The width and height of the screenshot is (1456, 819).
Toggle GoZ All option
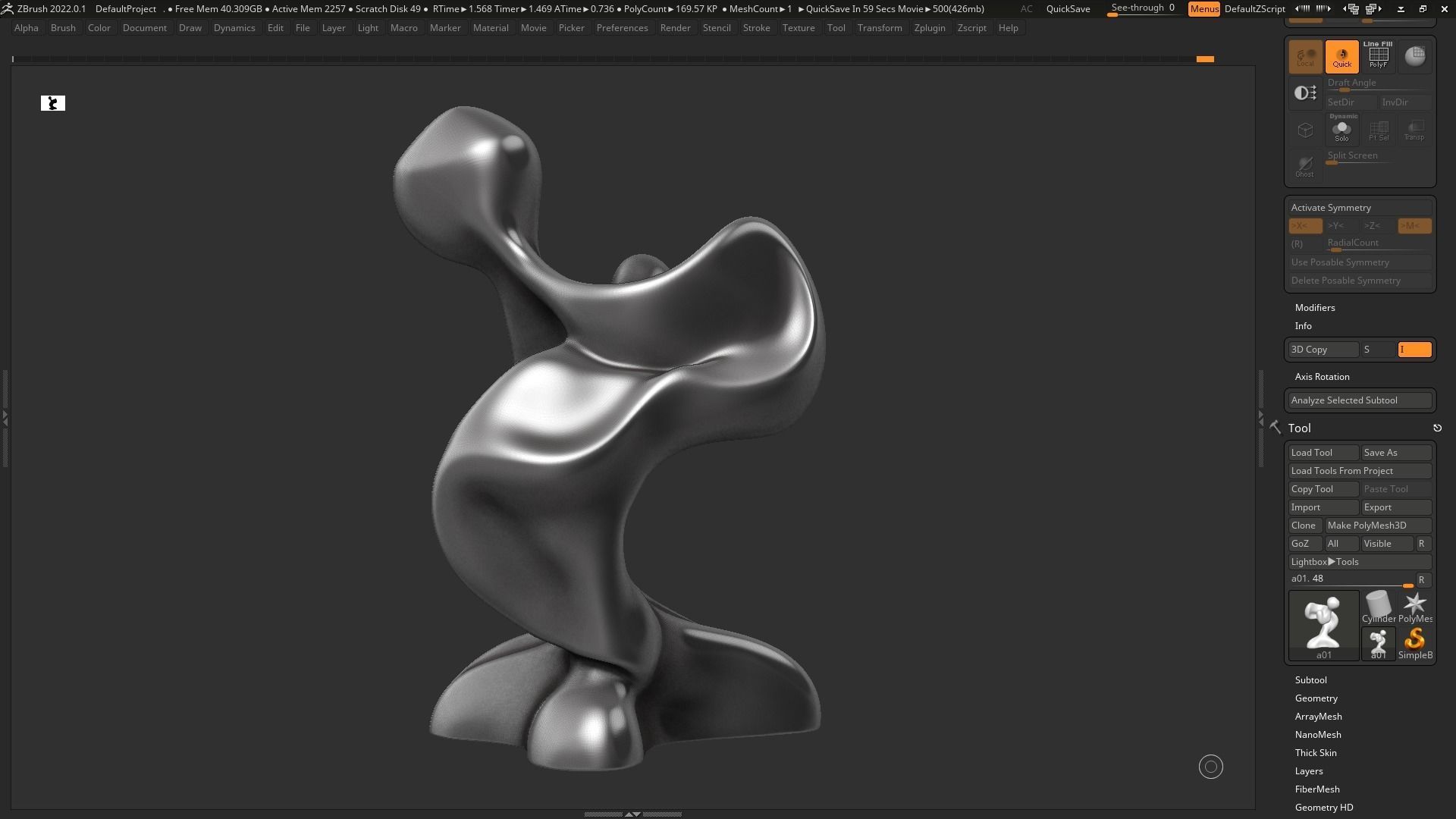click(1341, 544)
